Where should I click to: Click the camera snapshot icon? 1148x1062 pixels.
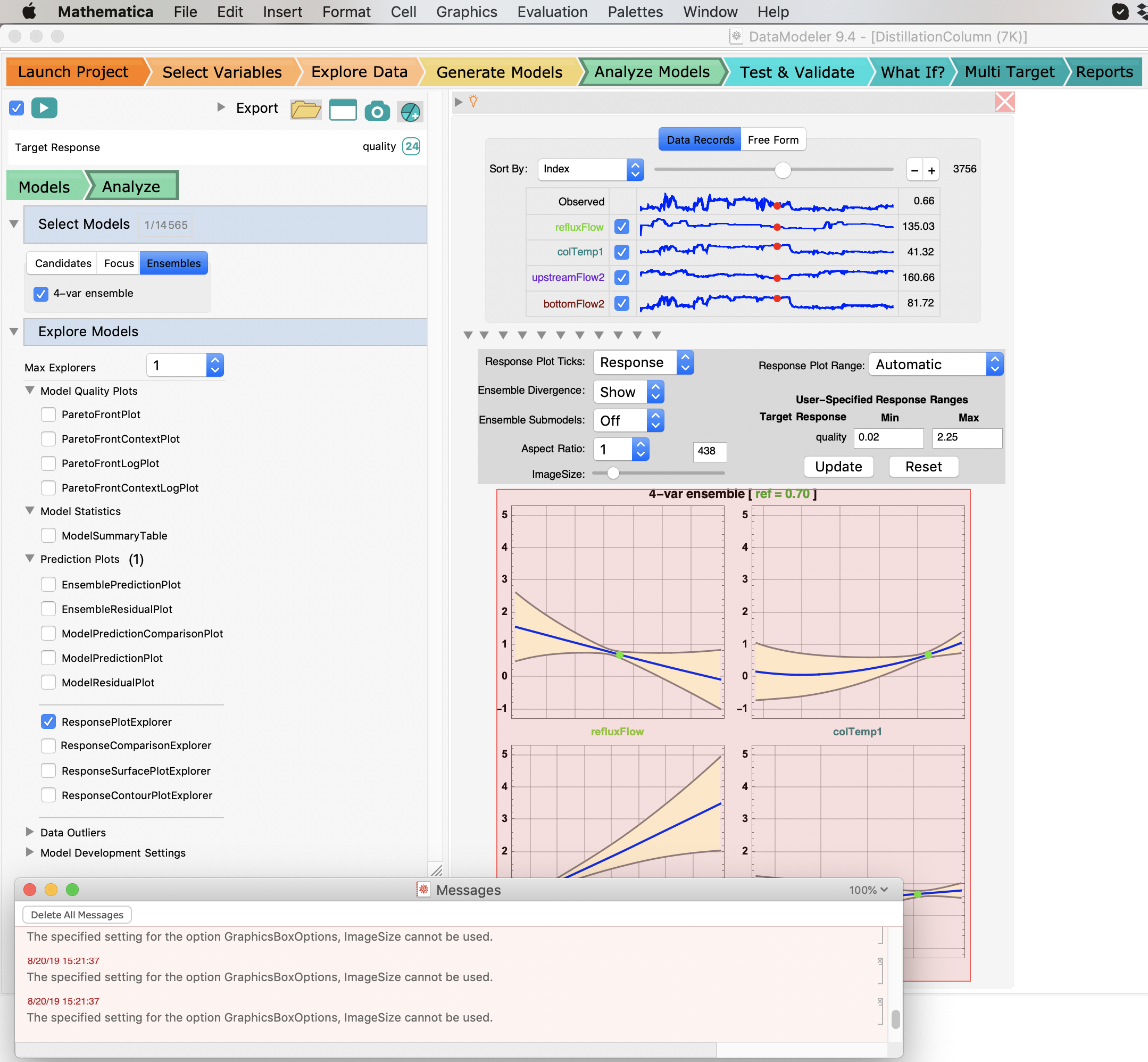[x=377, y=111]
